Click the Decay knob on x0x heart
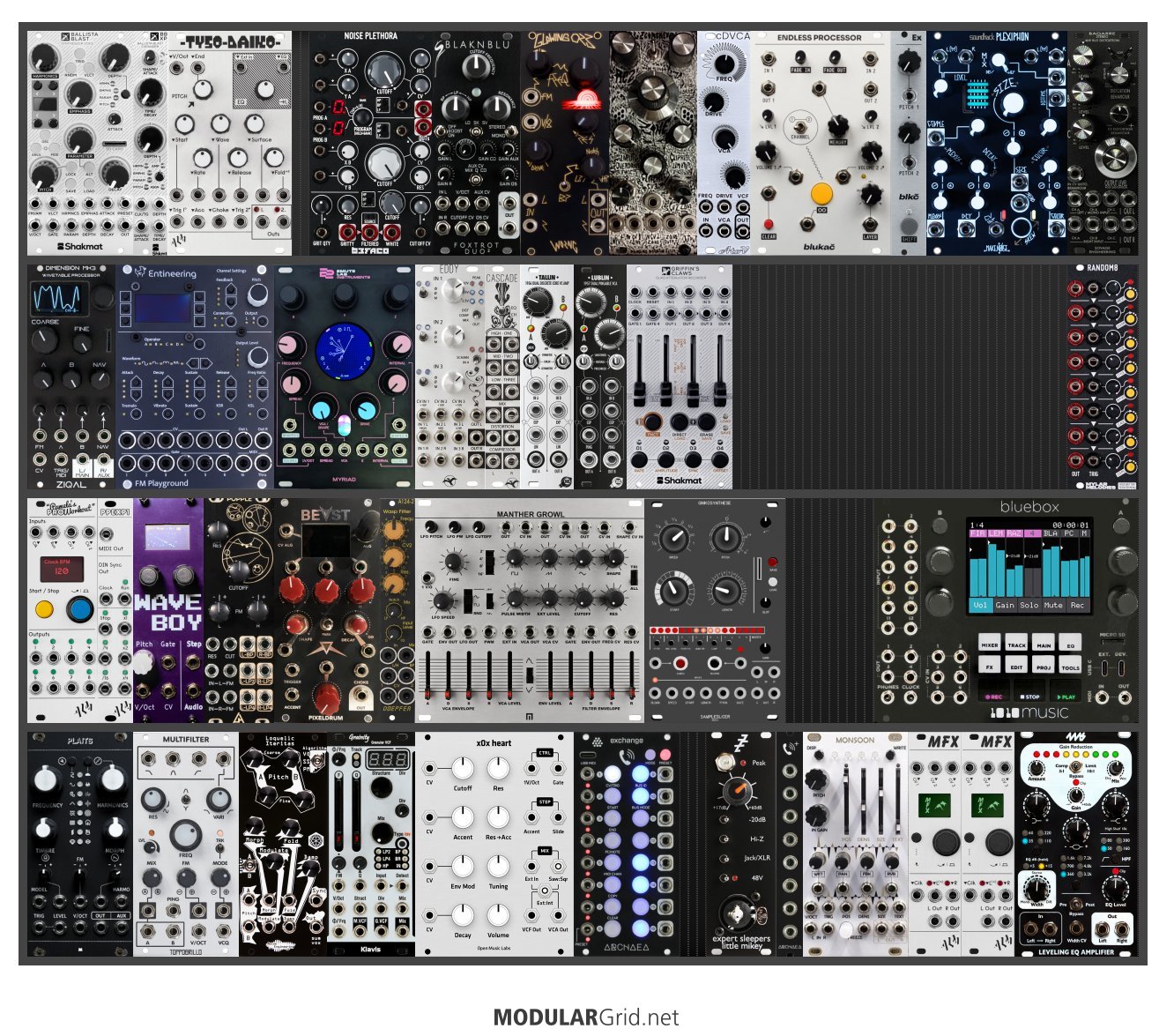The width and height of the screenshot is (1174, 1036). 462,914
